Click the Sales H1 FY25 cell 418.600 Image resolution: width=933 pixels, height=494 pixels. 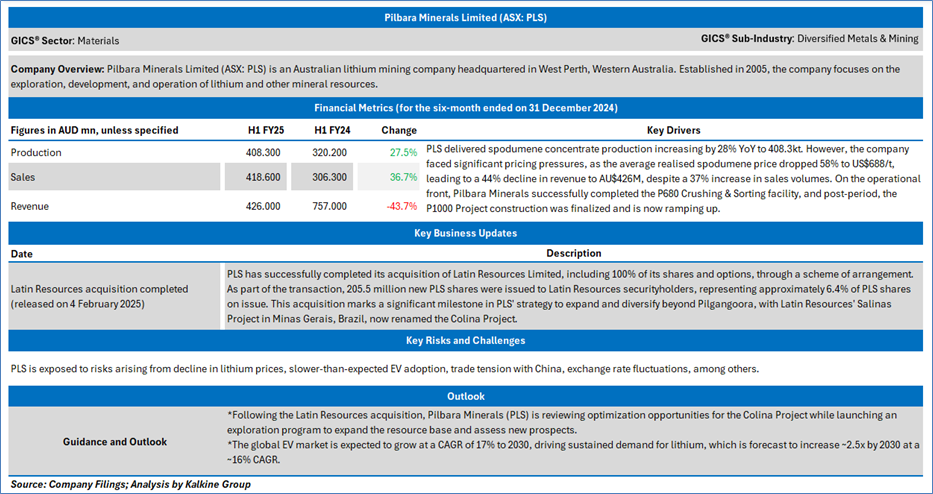coord(255,177)
